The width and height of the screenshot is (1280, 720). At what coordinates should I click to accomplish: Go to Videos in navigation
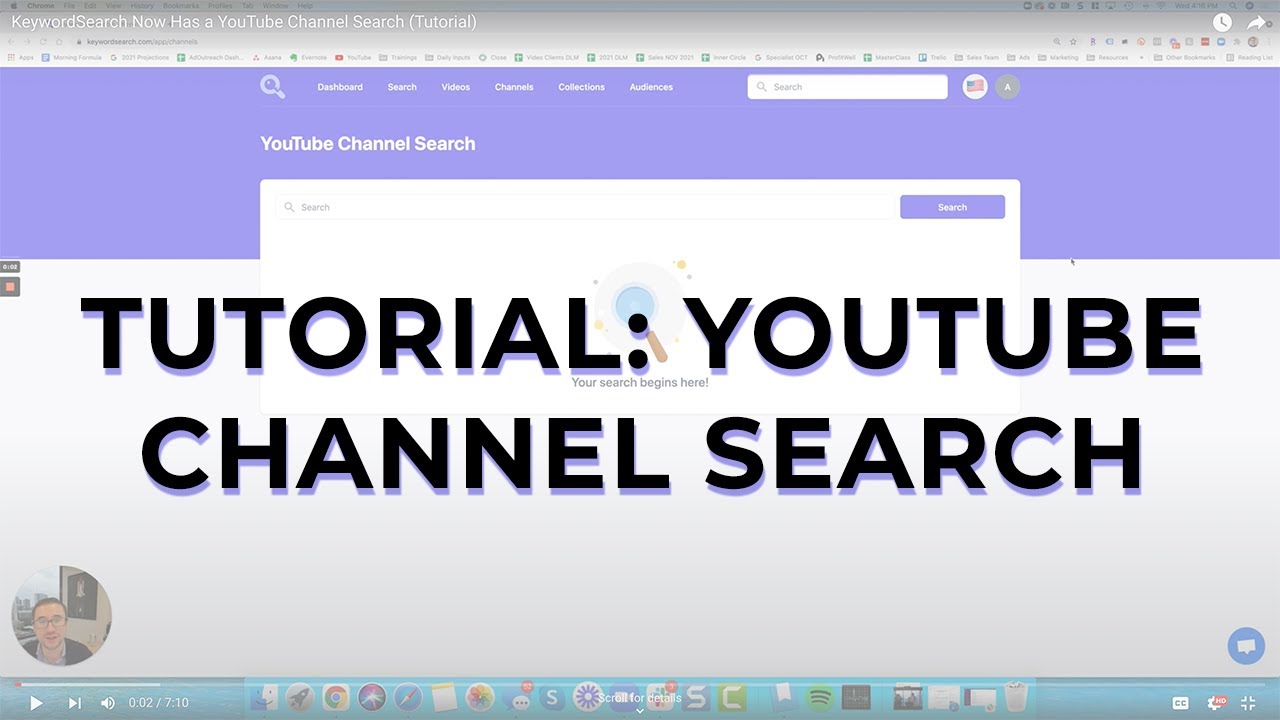pyautogui.click(x=456, y=87)
